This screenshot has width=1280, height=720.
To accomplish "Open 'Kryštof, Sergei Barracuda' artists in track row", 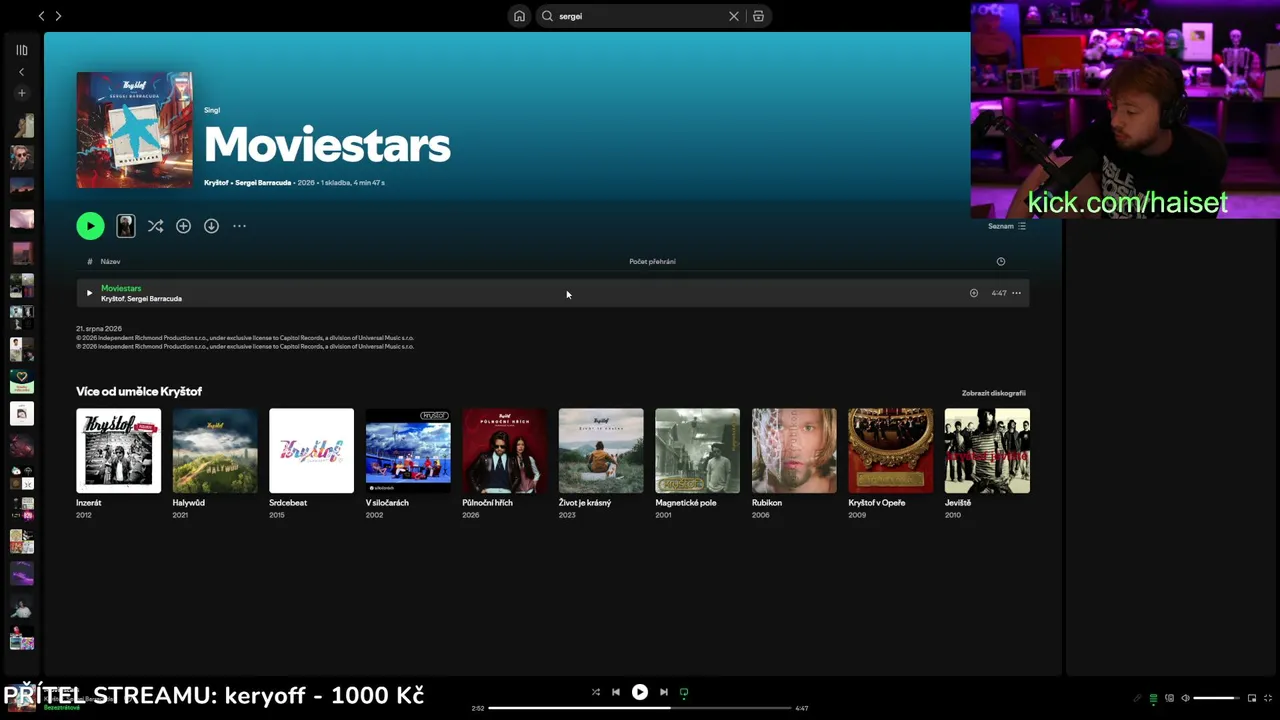I will pos(141,299).
